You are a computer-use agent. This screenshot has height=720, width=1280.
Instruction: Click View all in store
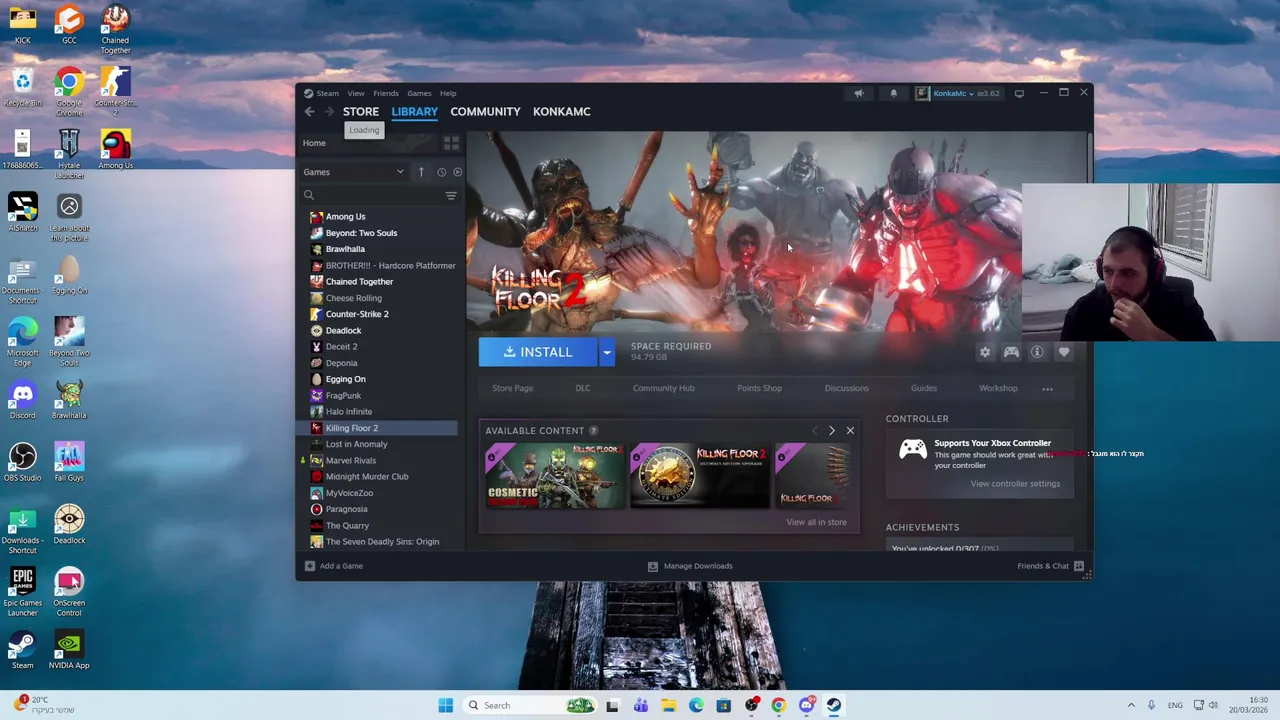pos(816,522)
